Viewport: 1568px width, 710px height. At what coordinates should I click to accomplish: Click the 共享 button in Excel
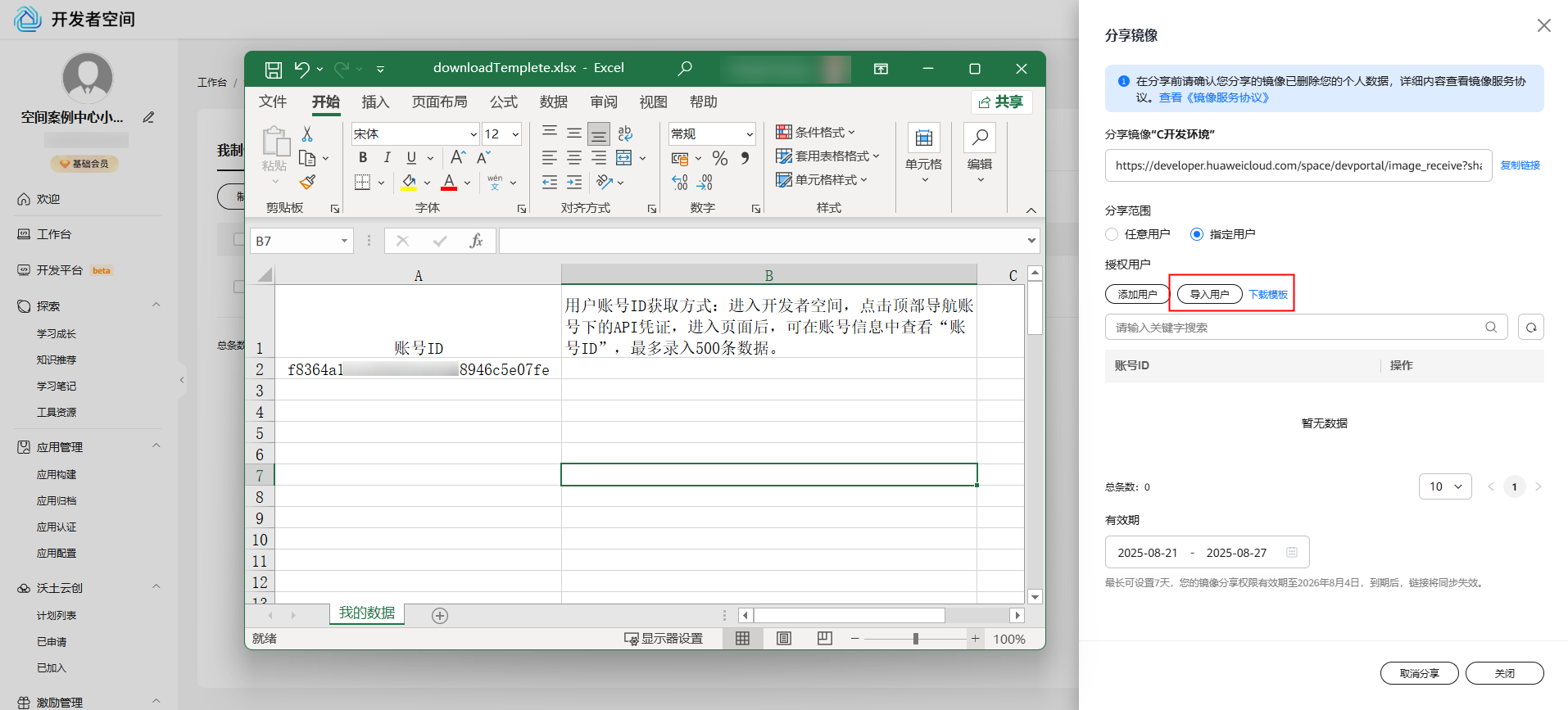[x=1001, y=102]
